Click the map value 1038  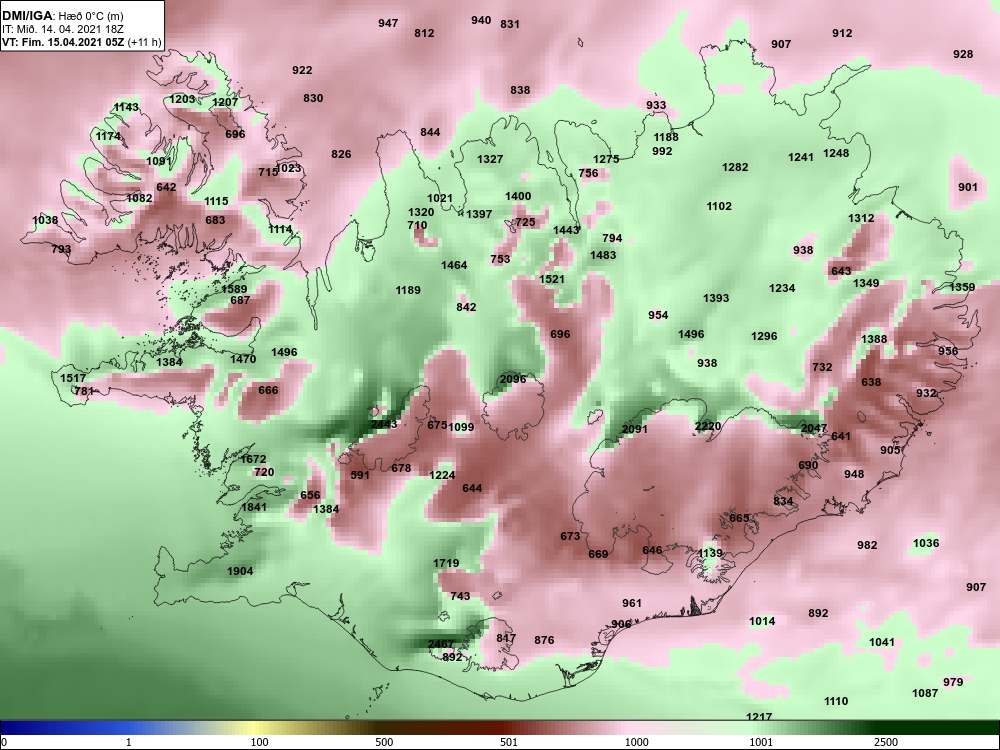pos(45,221)
